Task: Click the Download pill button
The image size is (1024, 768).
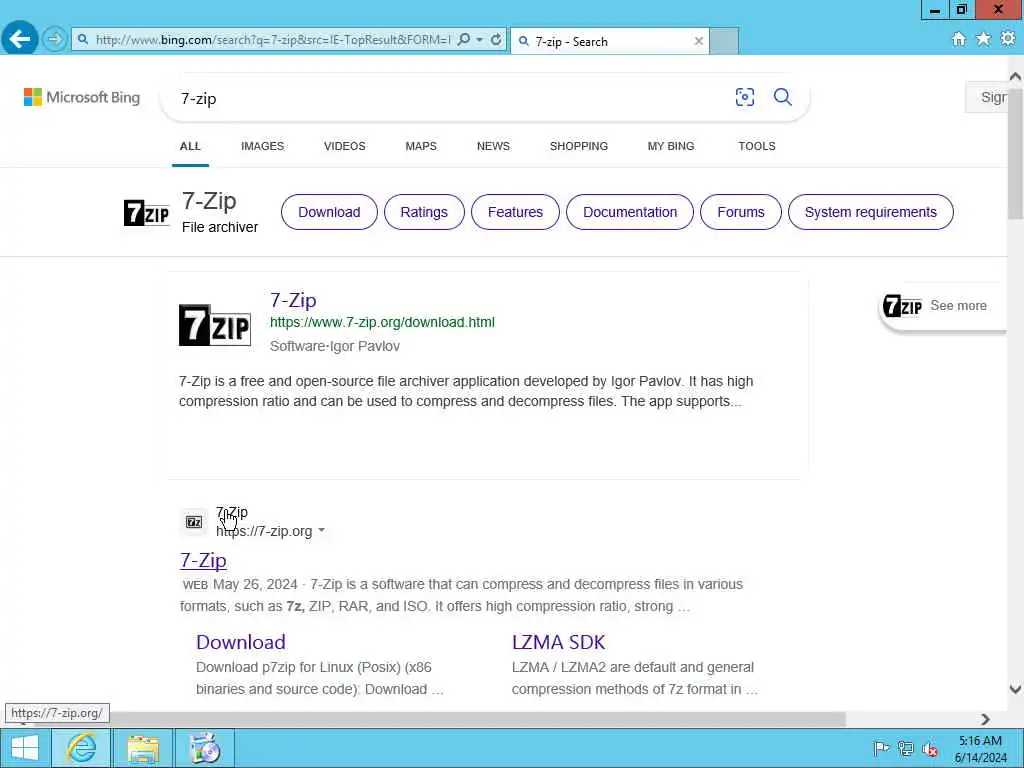Action: [x=329, y=212]
